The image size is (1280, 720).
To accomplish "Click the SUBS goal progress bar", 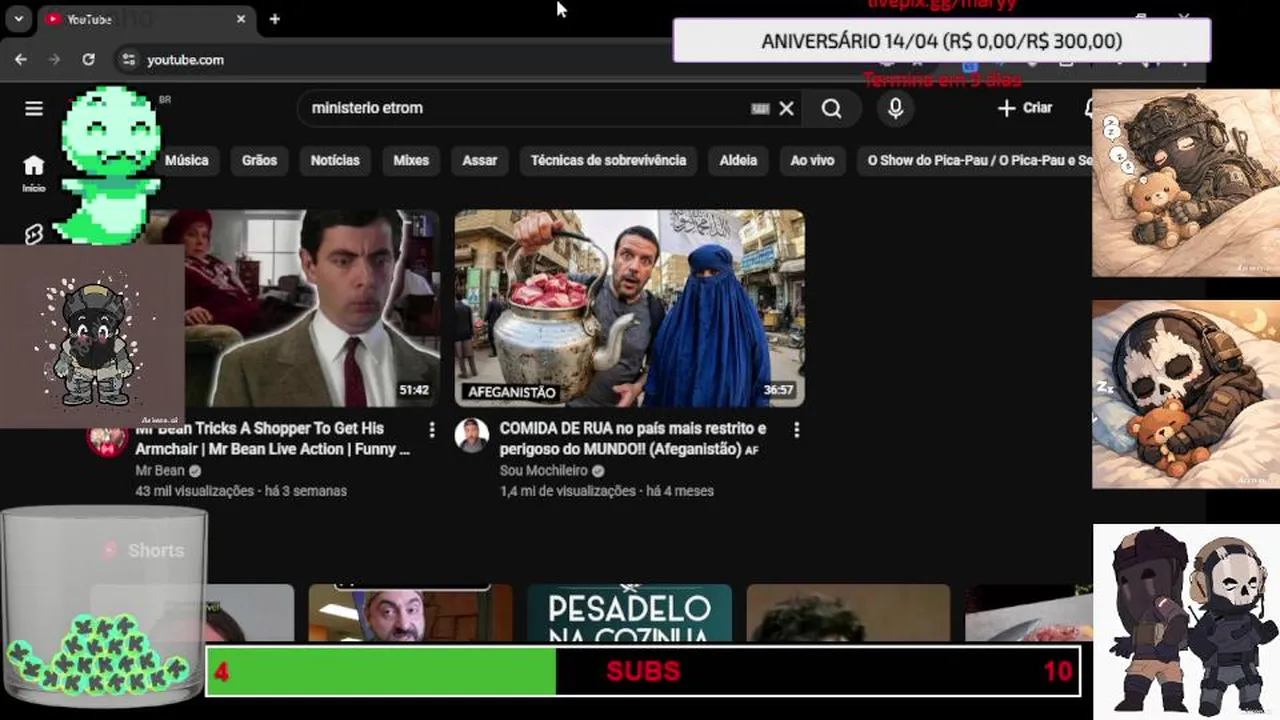I will [x=643, y=671].
